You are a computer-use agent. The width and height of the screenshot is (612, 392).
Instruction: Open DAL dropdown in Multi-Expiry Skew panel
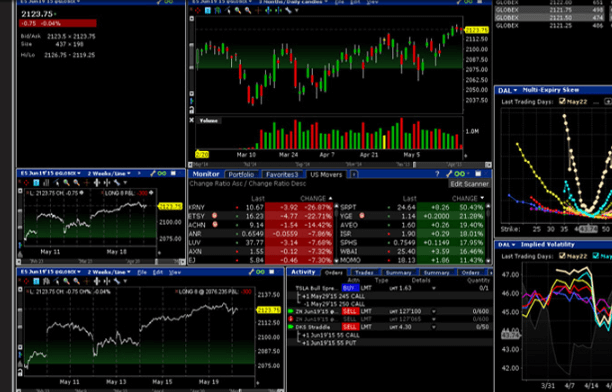(x=507, y=91)
